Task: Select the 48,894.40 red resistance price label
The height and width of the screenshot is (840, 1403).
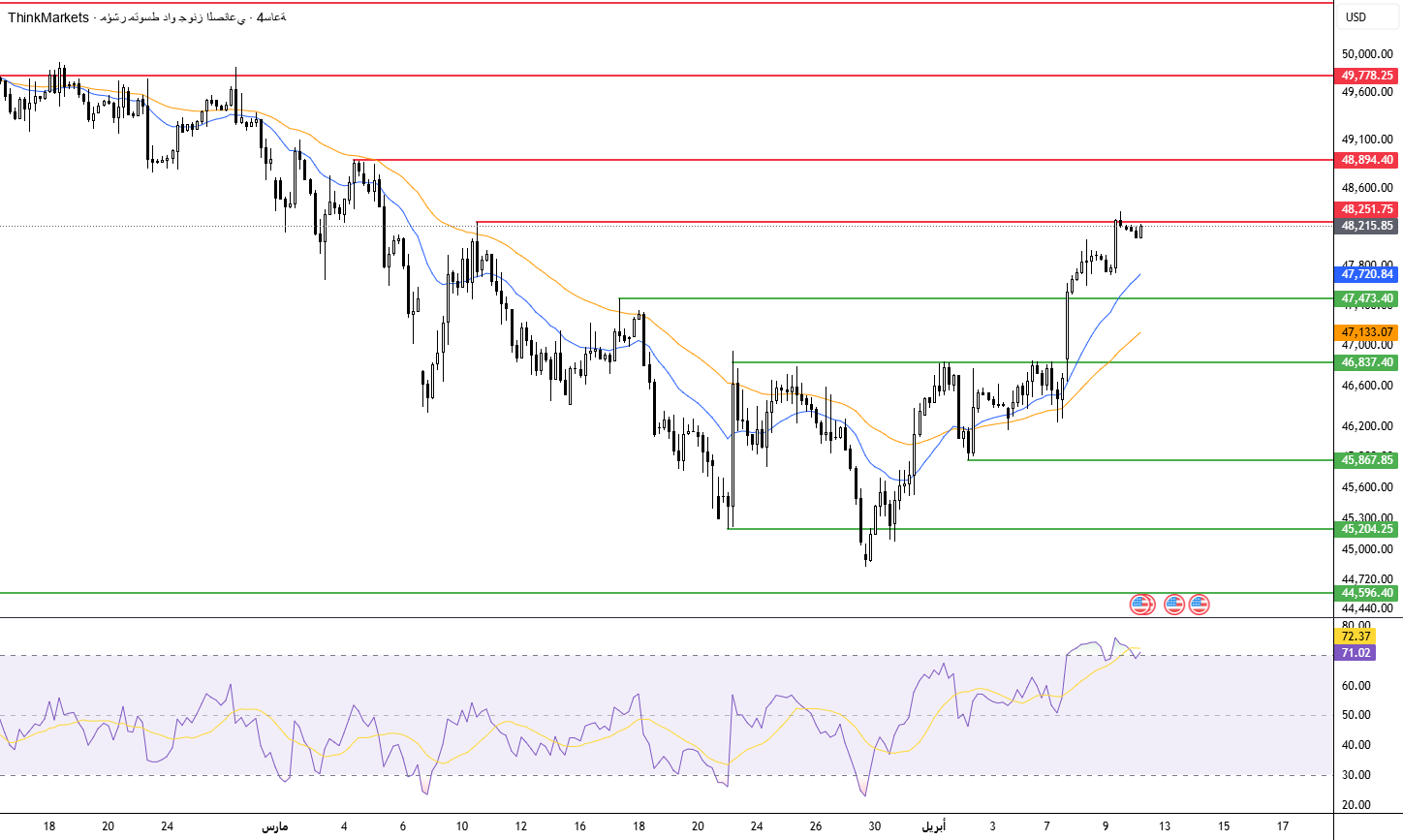Action: click(1367, 160)
